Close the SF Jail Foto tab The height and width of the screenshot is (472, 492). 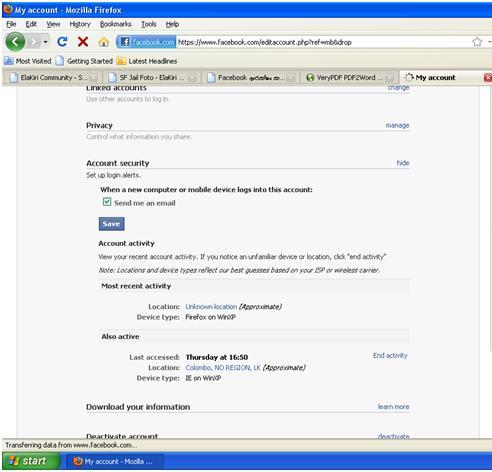[x=192, y=78]
